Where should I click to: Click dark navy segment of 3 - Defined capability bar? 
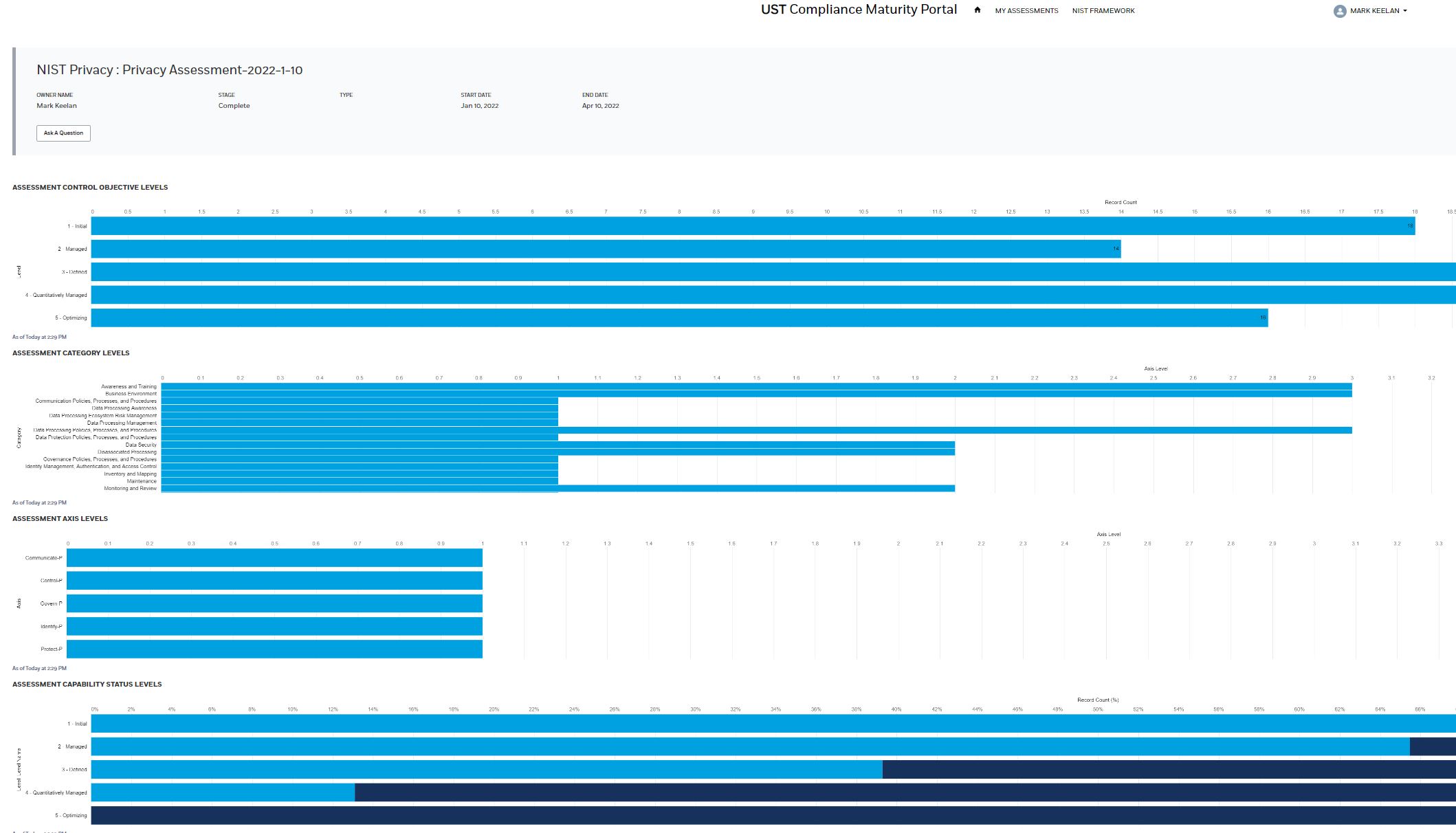tap(1169, 769)
